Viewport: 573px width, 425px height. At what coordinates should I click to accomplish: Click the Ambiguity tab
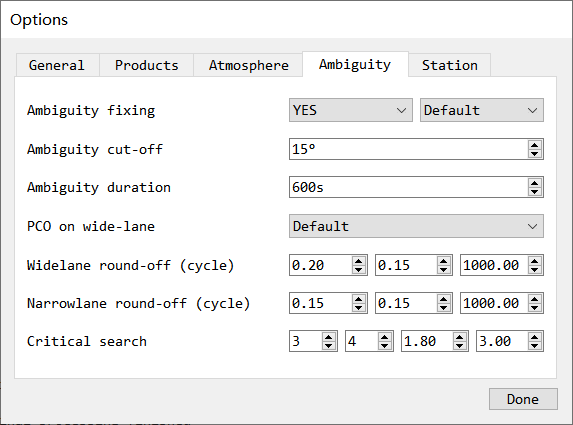tap(355, 64)
